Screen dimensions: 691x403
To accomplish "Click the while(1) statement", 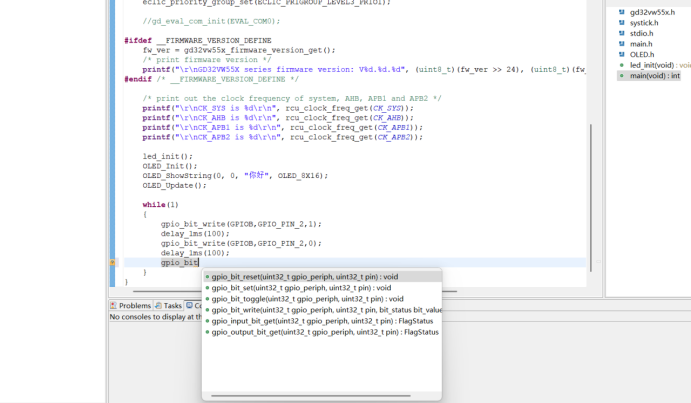I will (160, 205).
